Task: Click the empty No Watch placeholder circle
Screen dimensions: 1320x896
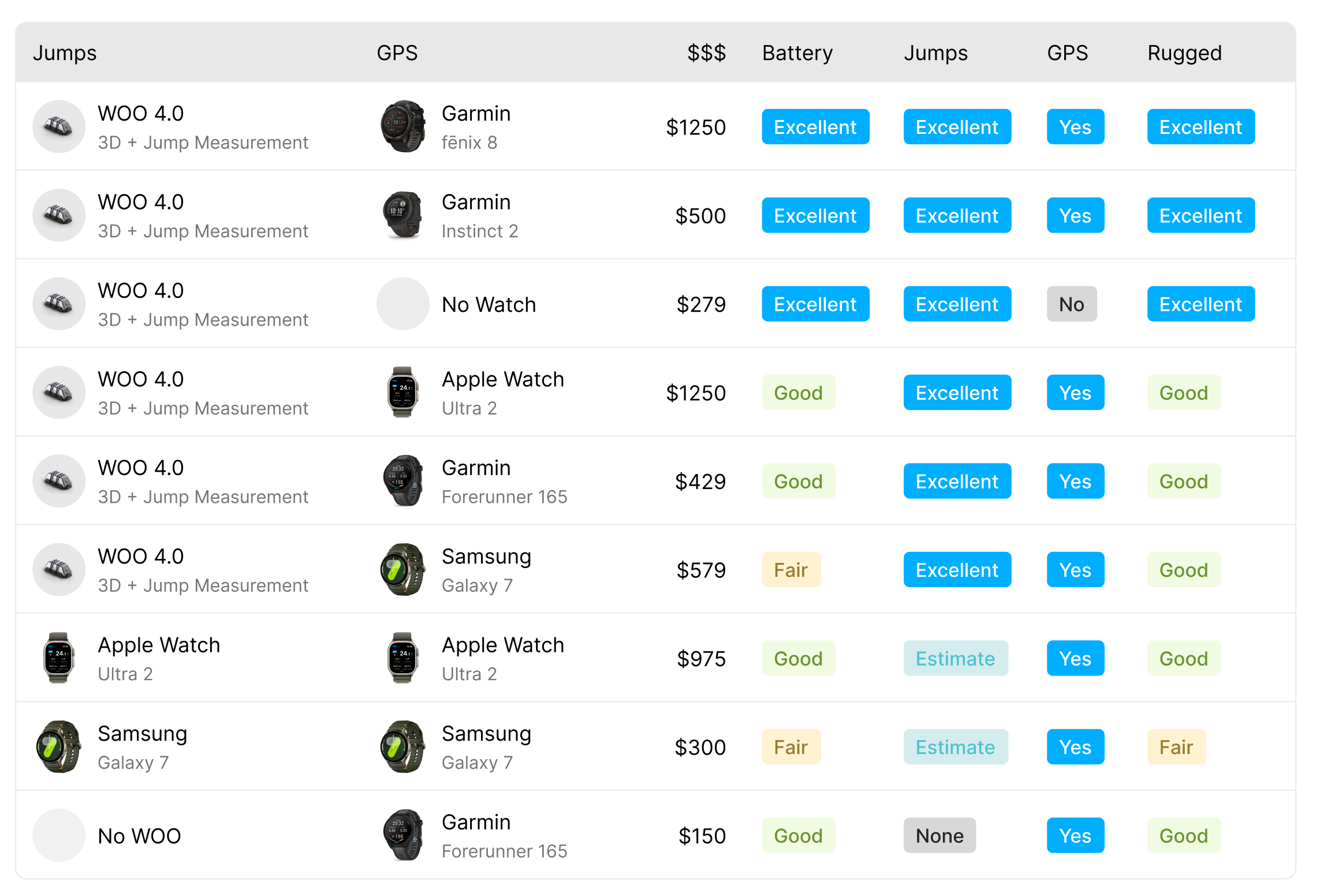Action: pos(403,304)
